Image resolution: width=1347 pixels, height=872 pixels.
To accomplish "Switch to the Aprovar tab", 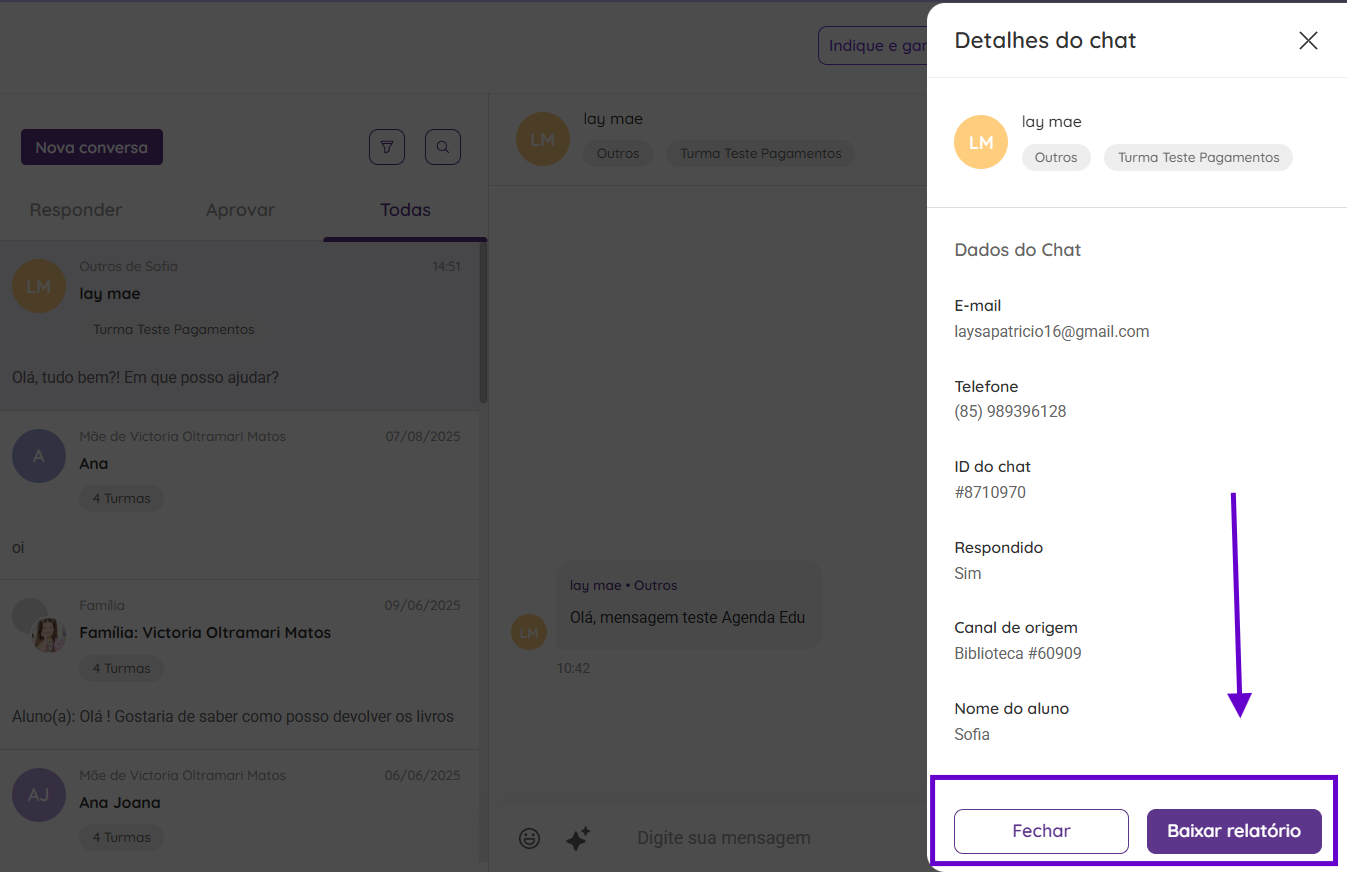I will 240,210.
